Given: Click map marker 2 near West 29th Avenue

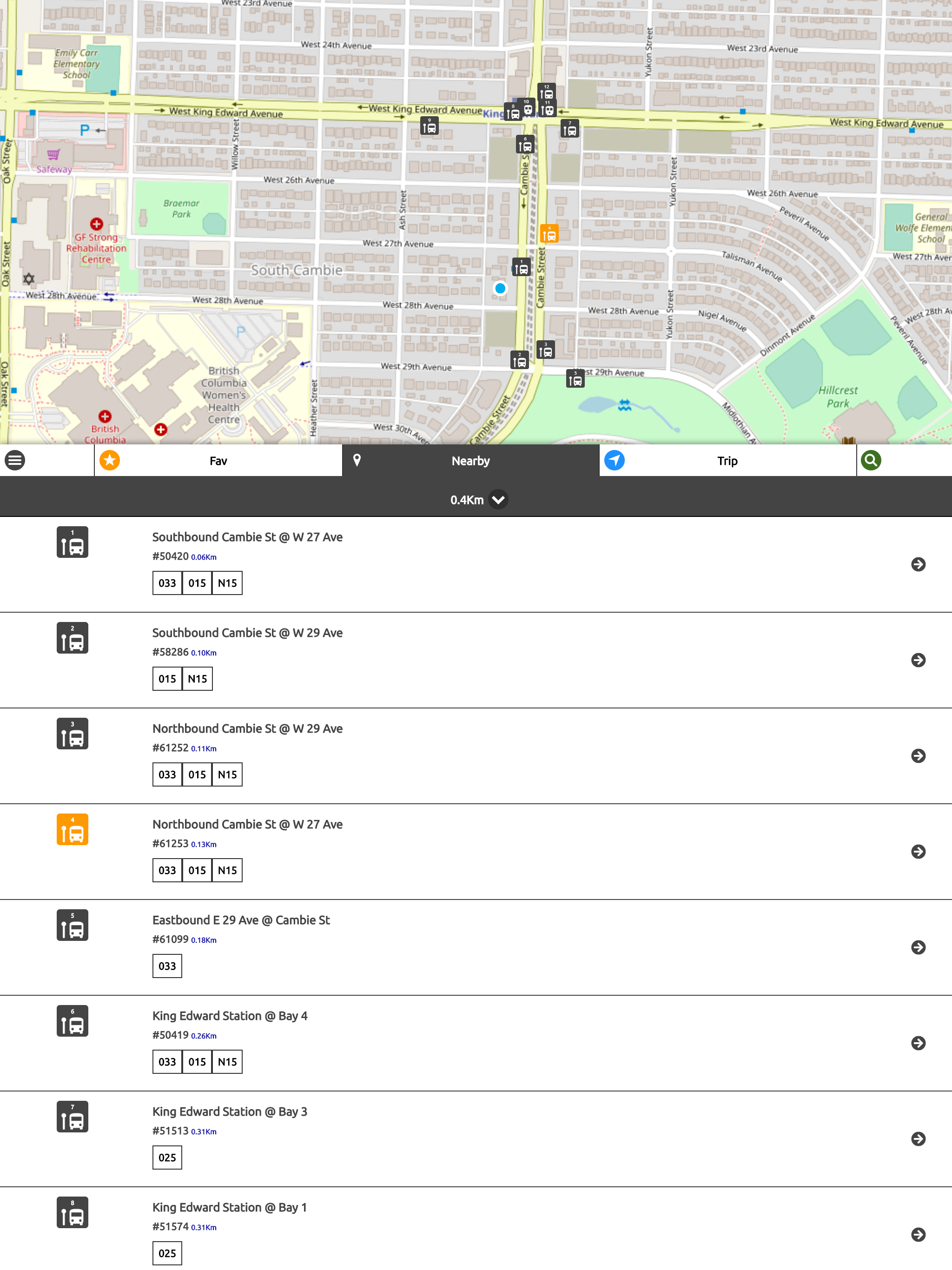Looking at the screenshot, I should (x=520, y=360).
